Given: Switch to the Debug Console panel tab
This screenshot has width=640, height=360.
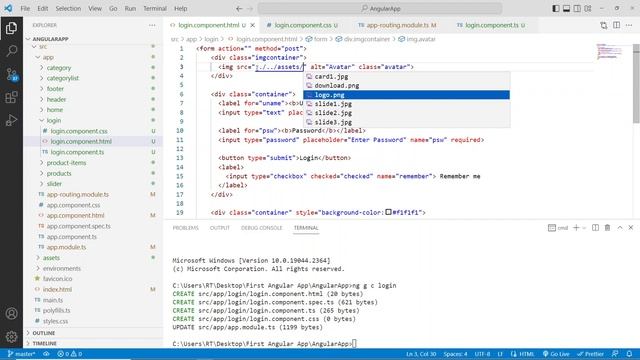Looking at the screenshot, I should (262, 228).
